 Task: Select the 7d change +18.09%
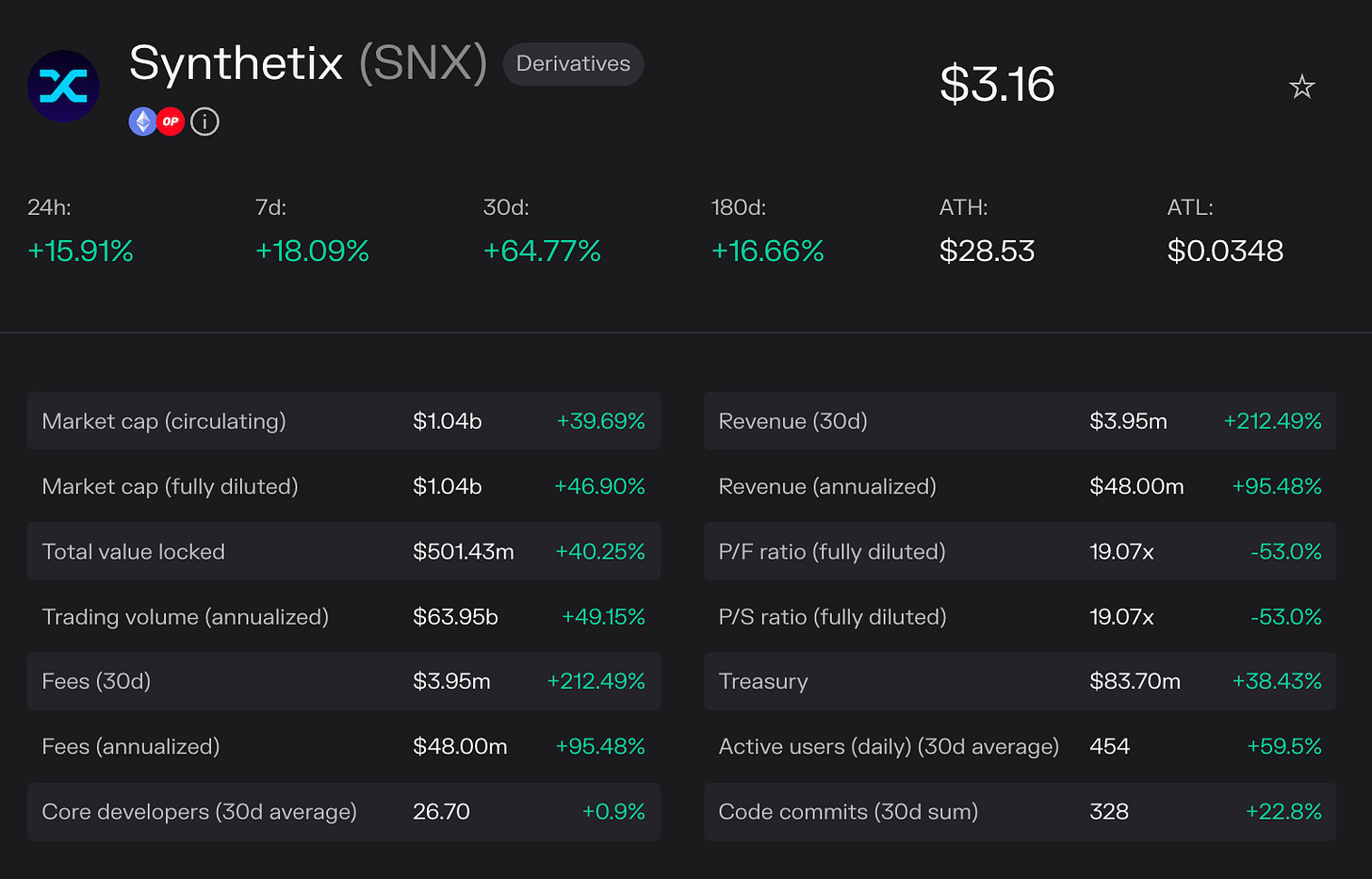312,251
